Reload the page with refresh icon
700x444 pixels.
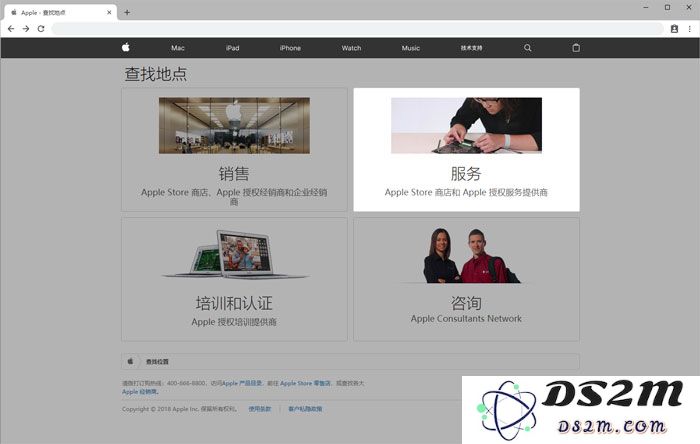coord(41,29)
